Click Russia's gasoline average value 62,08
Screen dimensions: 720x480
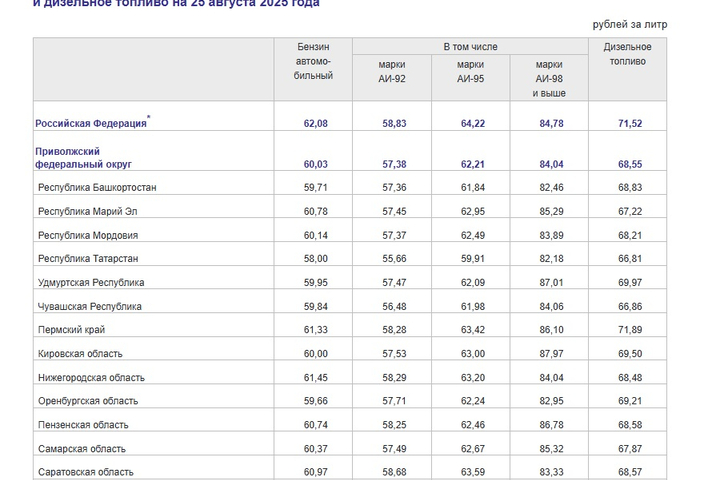pyautogui.click(x=315, y=124)
